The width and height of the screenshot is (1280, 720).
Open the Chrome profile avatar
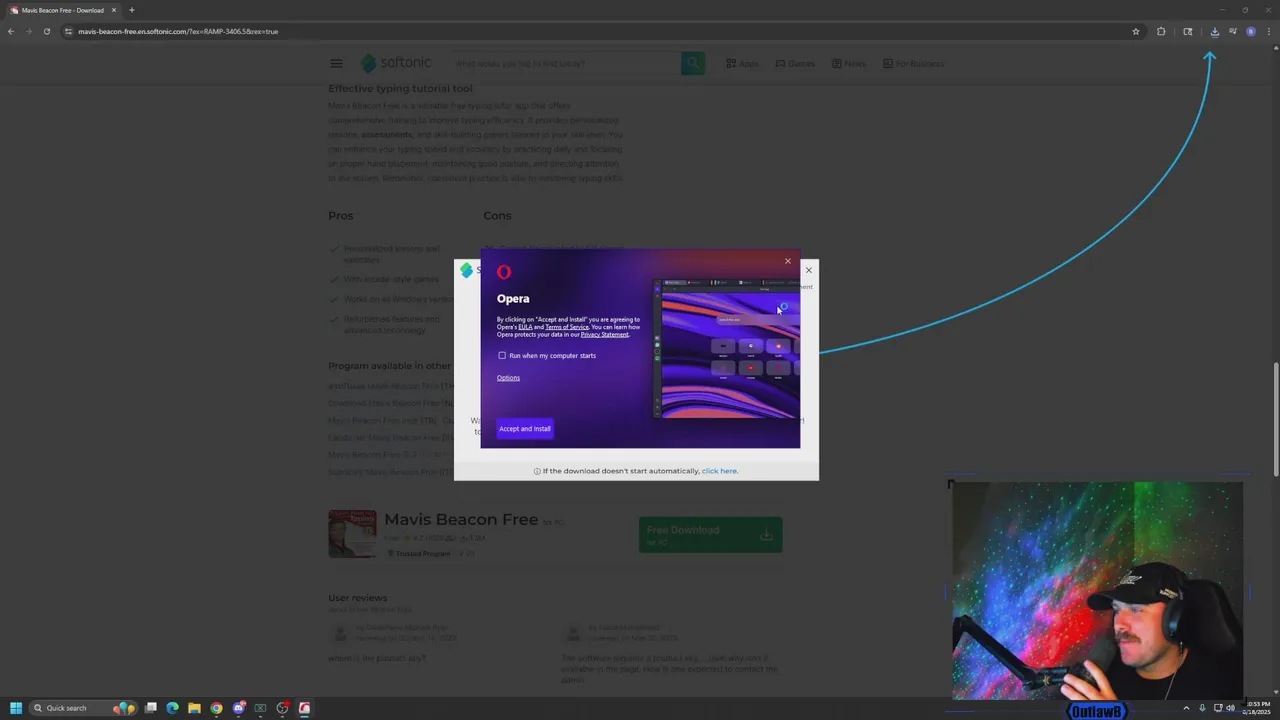(1250, 31)
